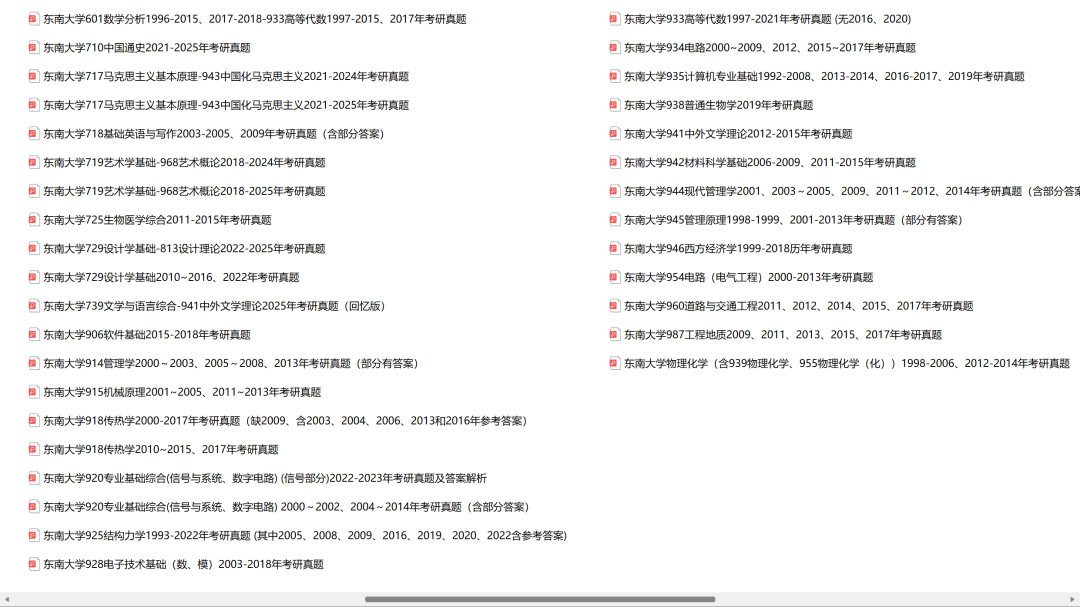Click PDF icon for 719艺术学基础 2018-2024 file
Viewport: 1080px width, 607px height.
33,163
